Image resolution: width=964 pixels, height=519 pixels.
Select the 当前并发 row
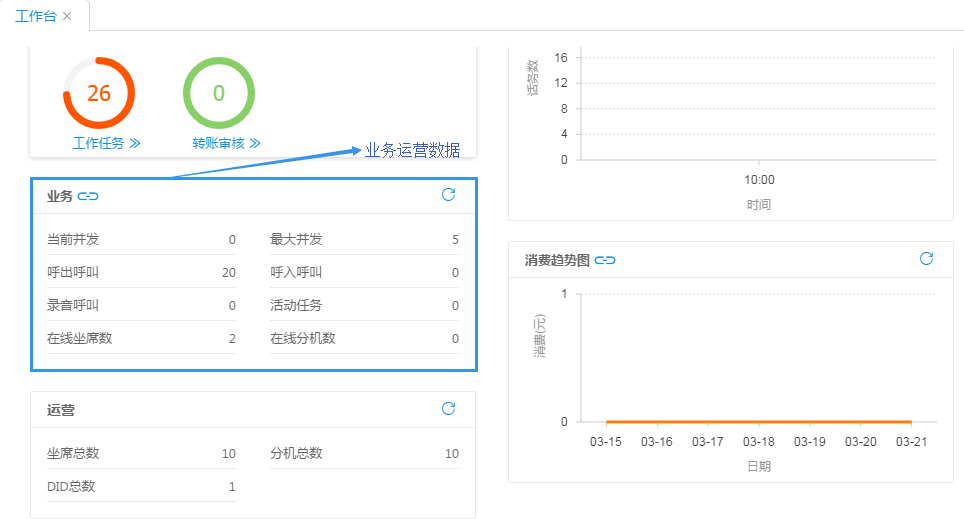point(141,239)
